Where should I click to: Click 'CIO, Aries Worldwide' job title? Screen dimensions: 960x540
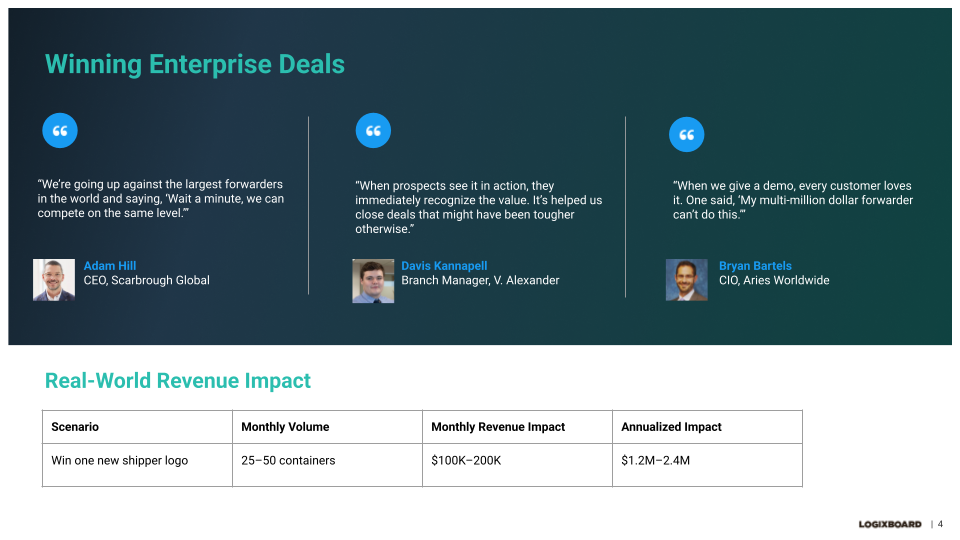pos(774,280)
